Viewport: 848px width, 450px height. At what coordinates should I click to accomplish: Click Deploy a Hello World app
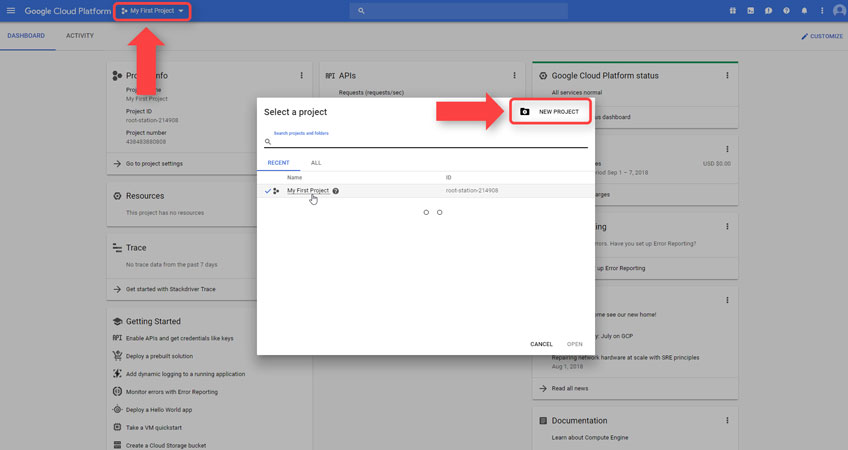click(158, 409)
